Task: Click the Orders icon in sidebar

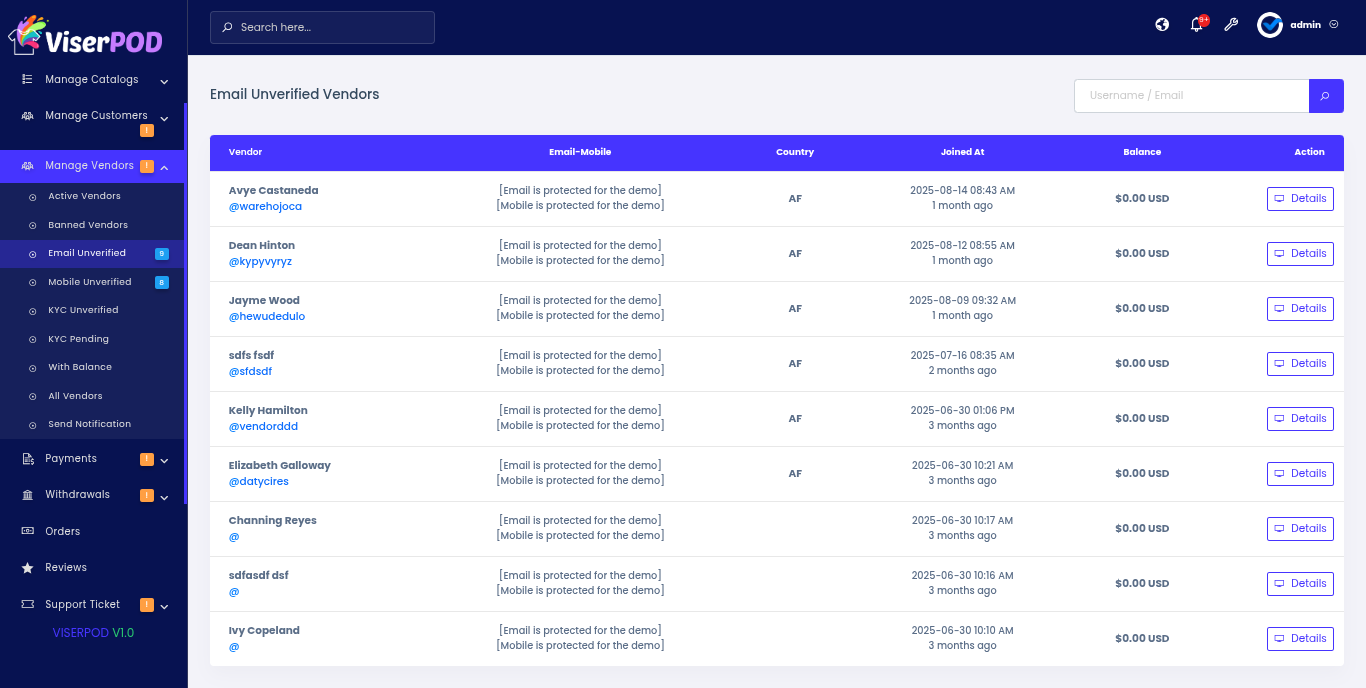Action: point(28,531)
